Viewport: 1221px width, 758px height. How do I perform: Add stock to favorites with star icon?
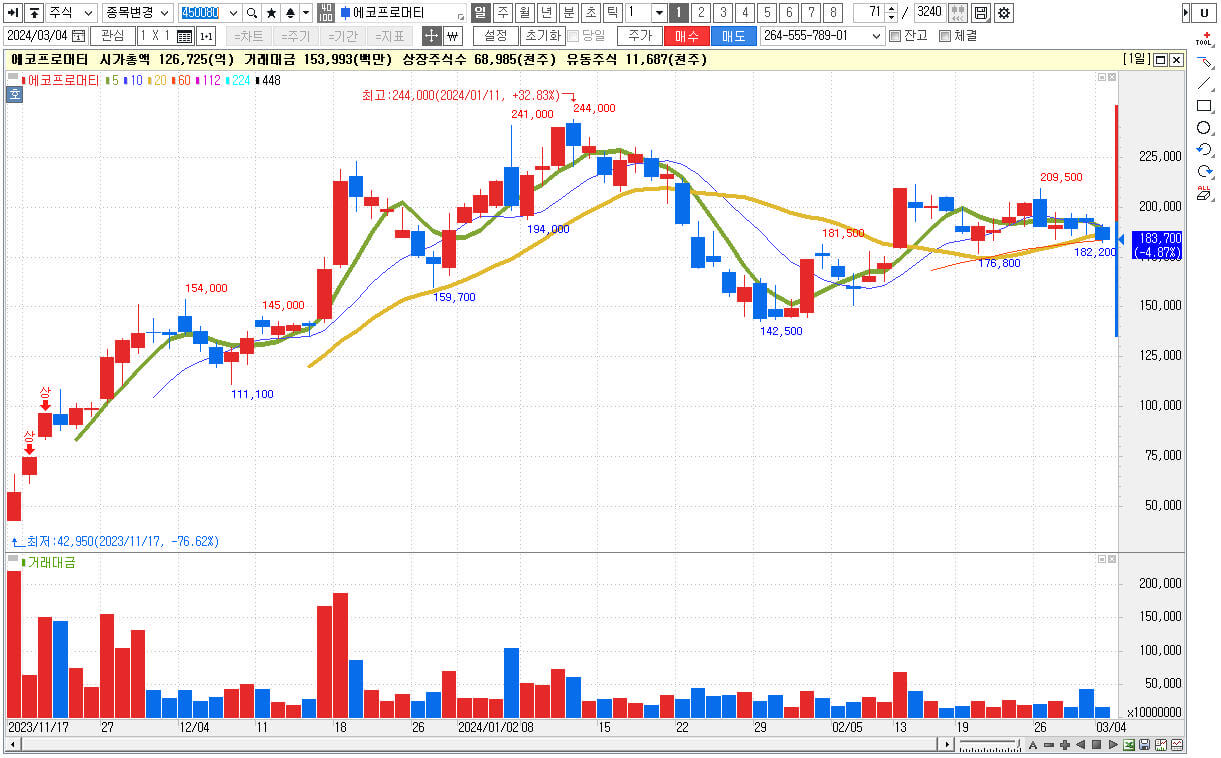[x=271, y=13]
